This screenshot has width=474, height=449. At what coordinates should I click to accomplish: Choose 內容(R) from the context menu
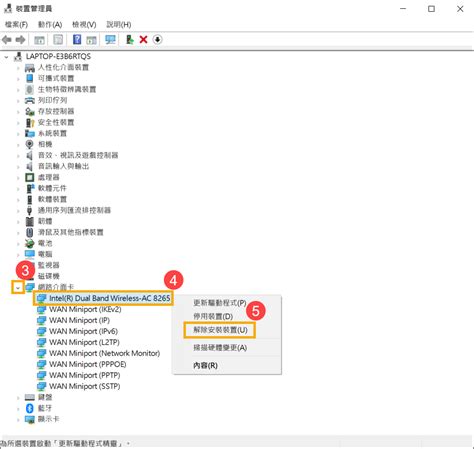[205, 365]
